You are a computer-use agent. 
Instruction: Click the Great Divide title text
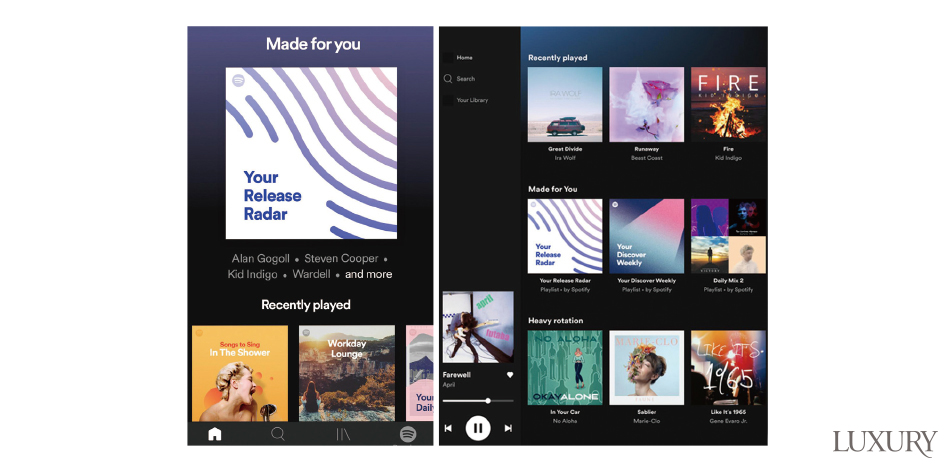coord(565,149)
